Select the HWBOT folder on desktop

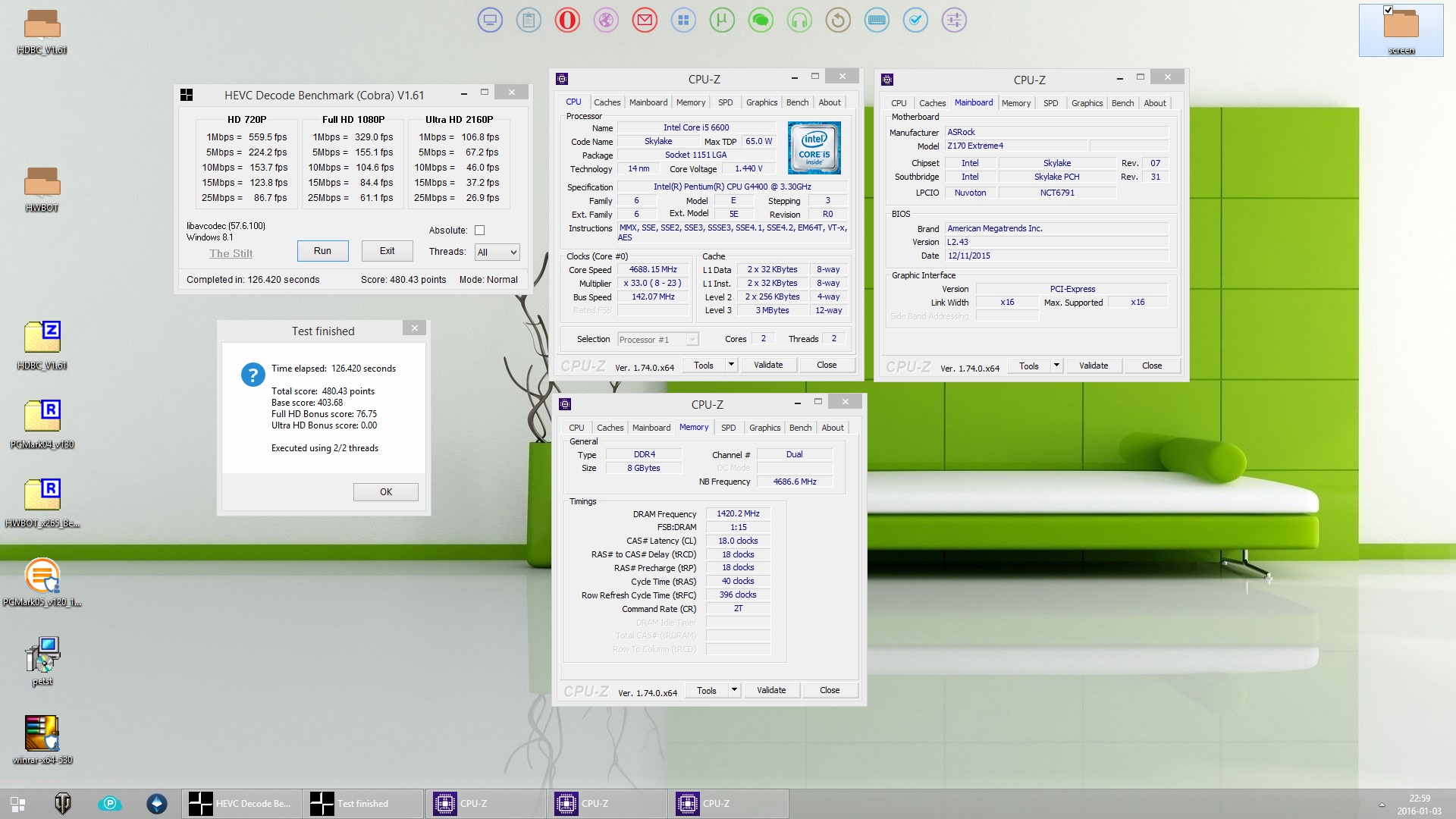point(42,190)
